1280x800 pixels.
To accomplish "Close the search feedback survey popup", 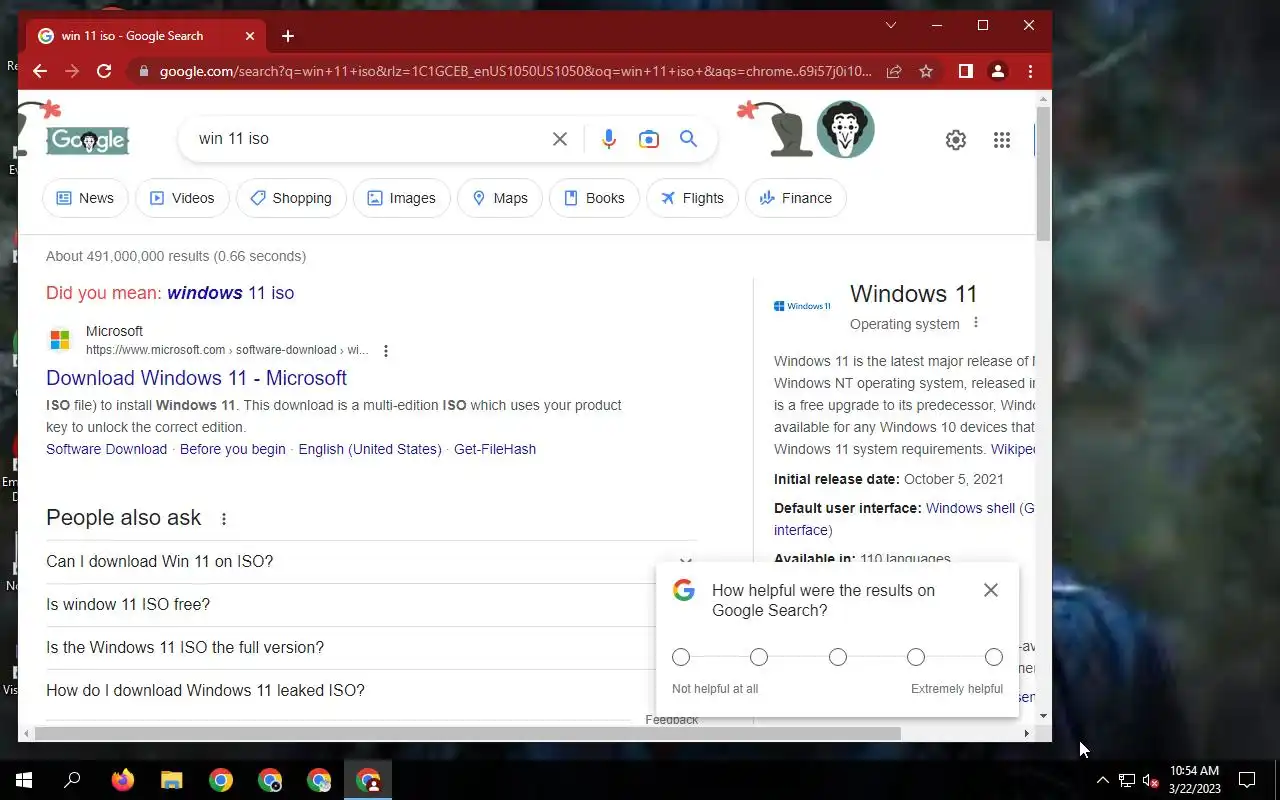I will 991,590.
